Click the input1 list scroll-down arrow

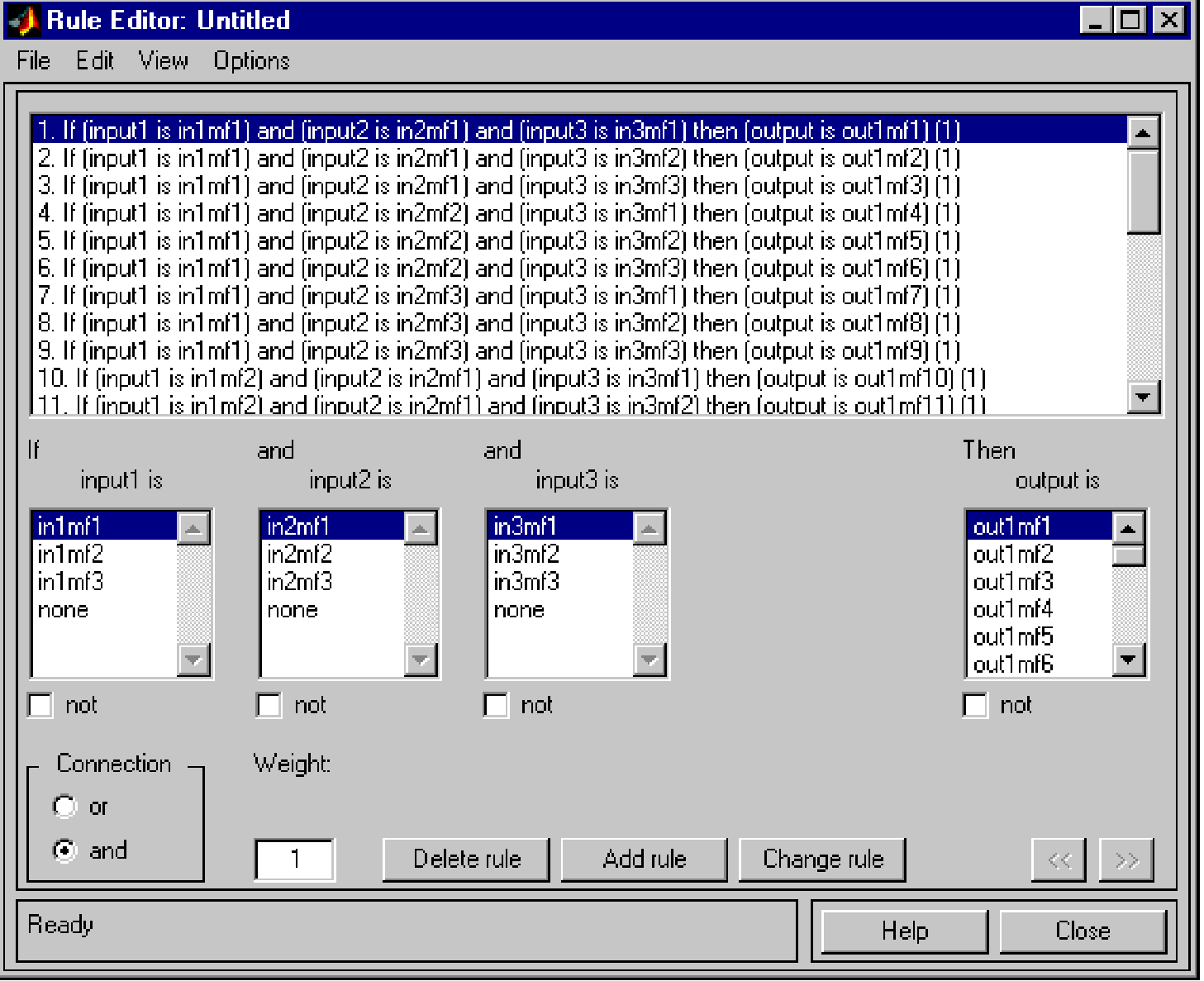point(193,660)
